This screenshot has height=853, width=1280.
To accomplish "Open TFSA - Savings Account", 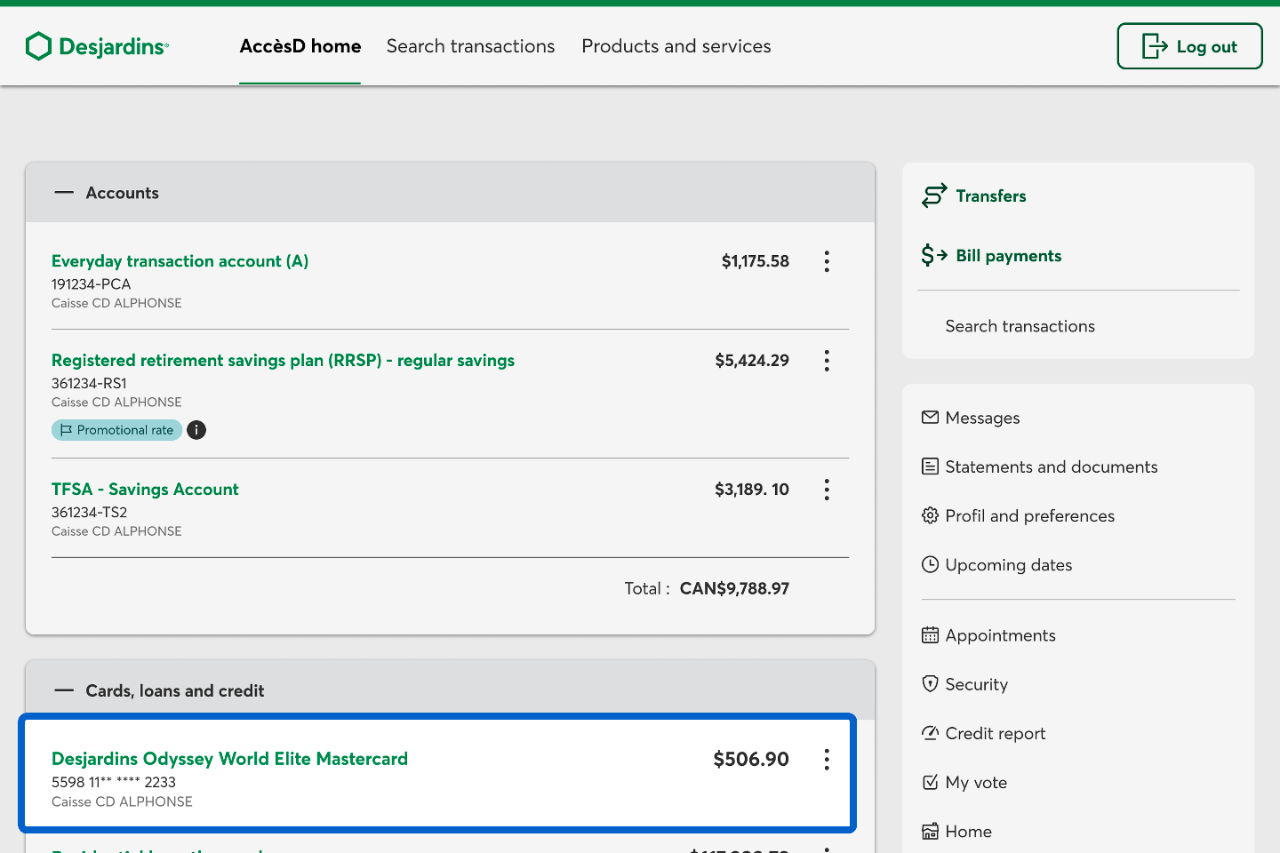I will (145, 489).
